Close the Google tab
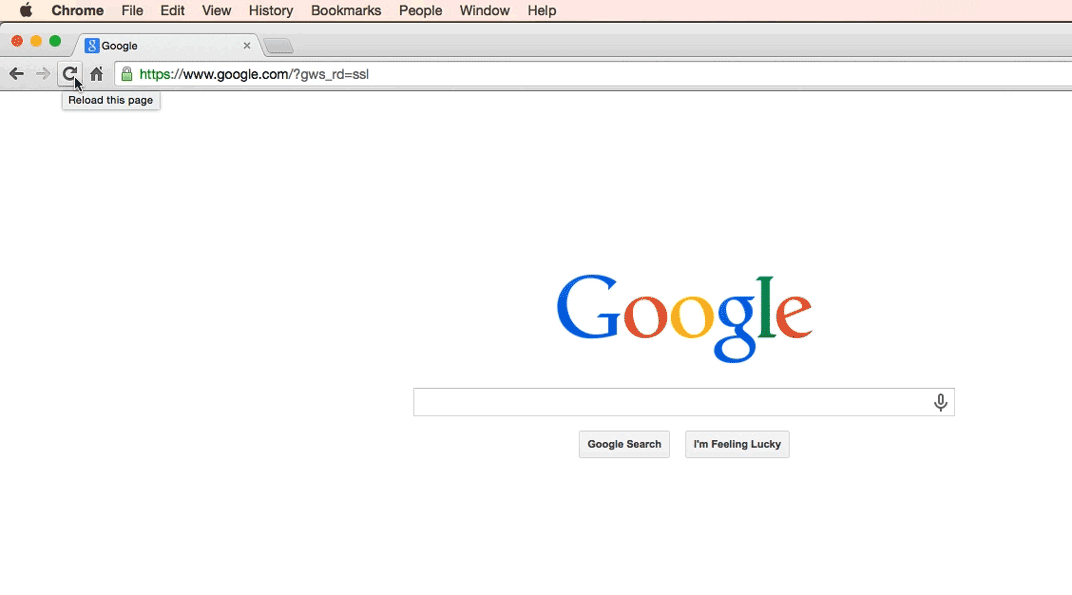The image size is (1072, 595). (247, 46)
